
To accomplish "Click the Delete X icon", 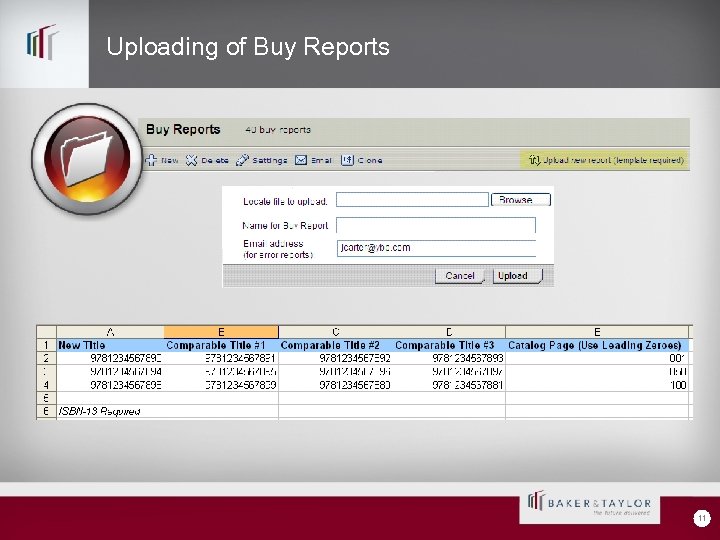I will (x=191, y=160).
